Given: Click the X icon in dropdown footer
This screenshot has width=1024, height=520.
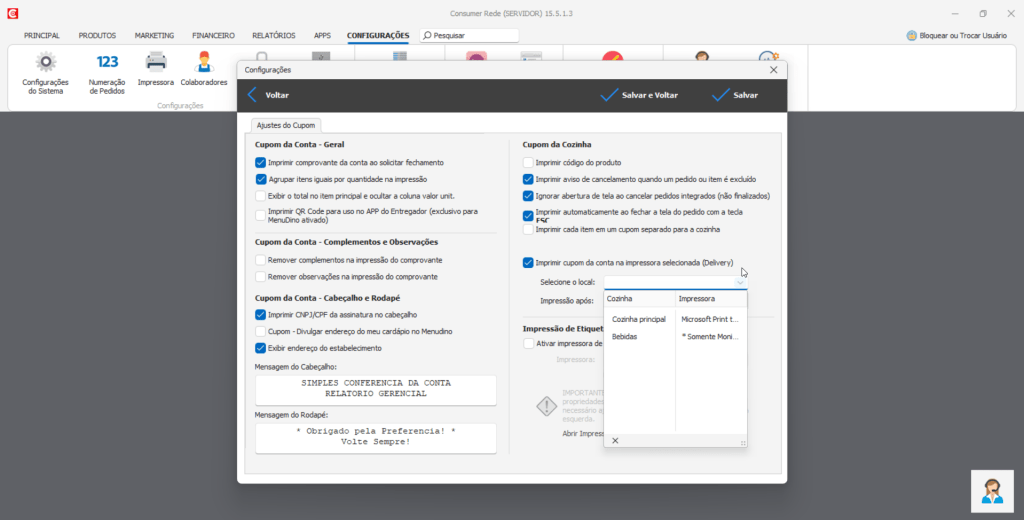Looking at the screenshot, I should (615, 441).
